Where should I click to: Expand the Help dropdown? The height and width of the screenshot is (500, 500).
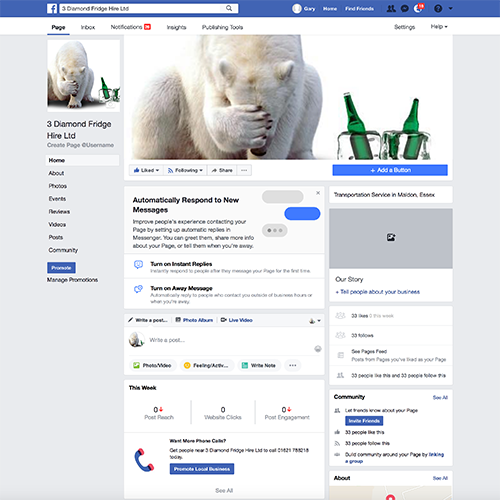tap(439, 26)
